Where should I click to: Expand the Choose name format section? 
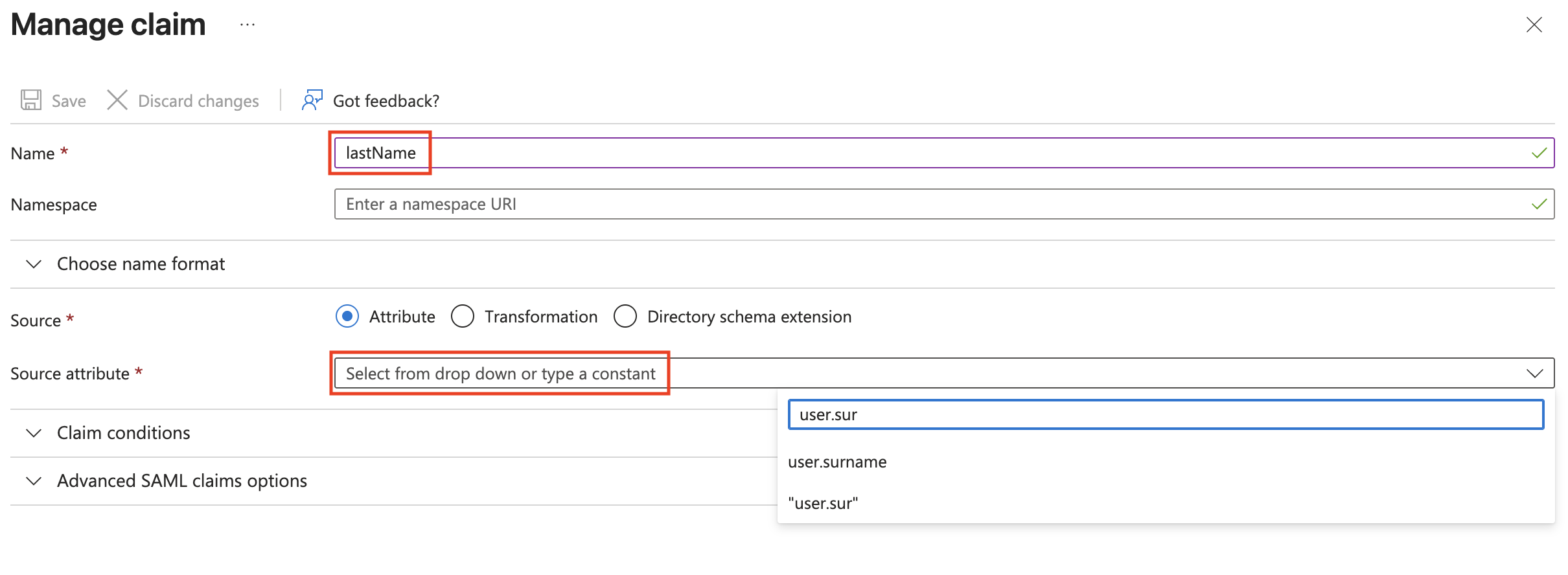[34, 264]
